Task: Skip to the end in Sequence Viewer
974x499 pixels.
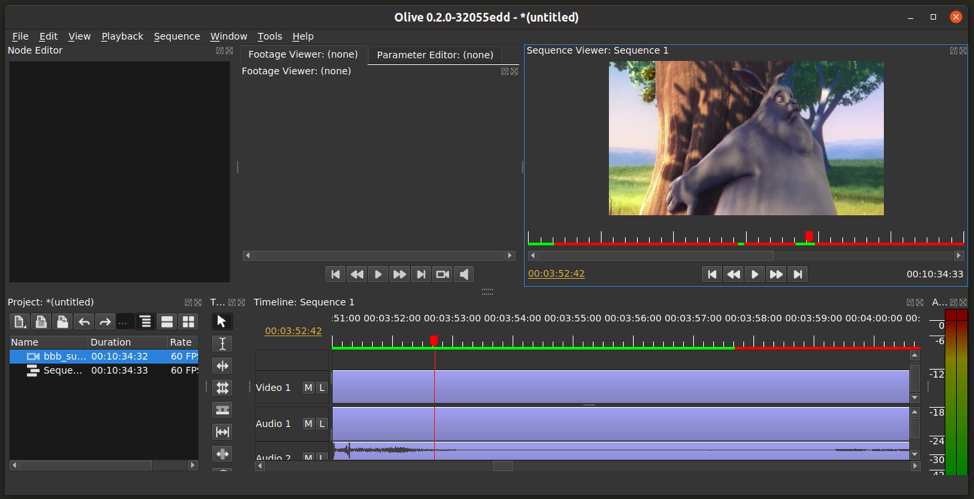Action: pyautogui.click(x=797, y=274)
